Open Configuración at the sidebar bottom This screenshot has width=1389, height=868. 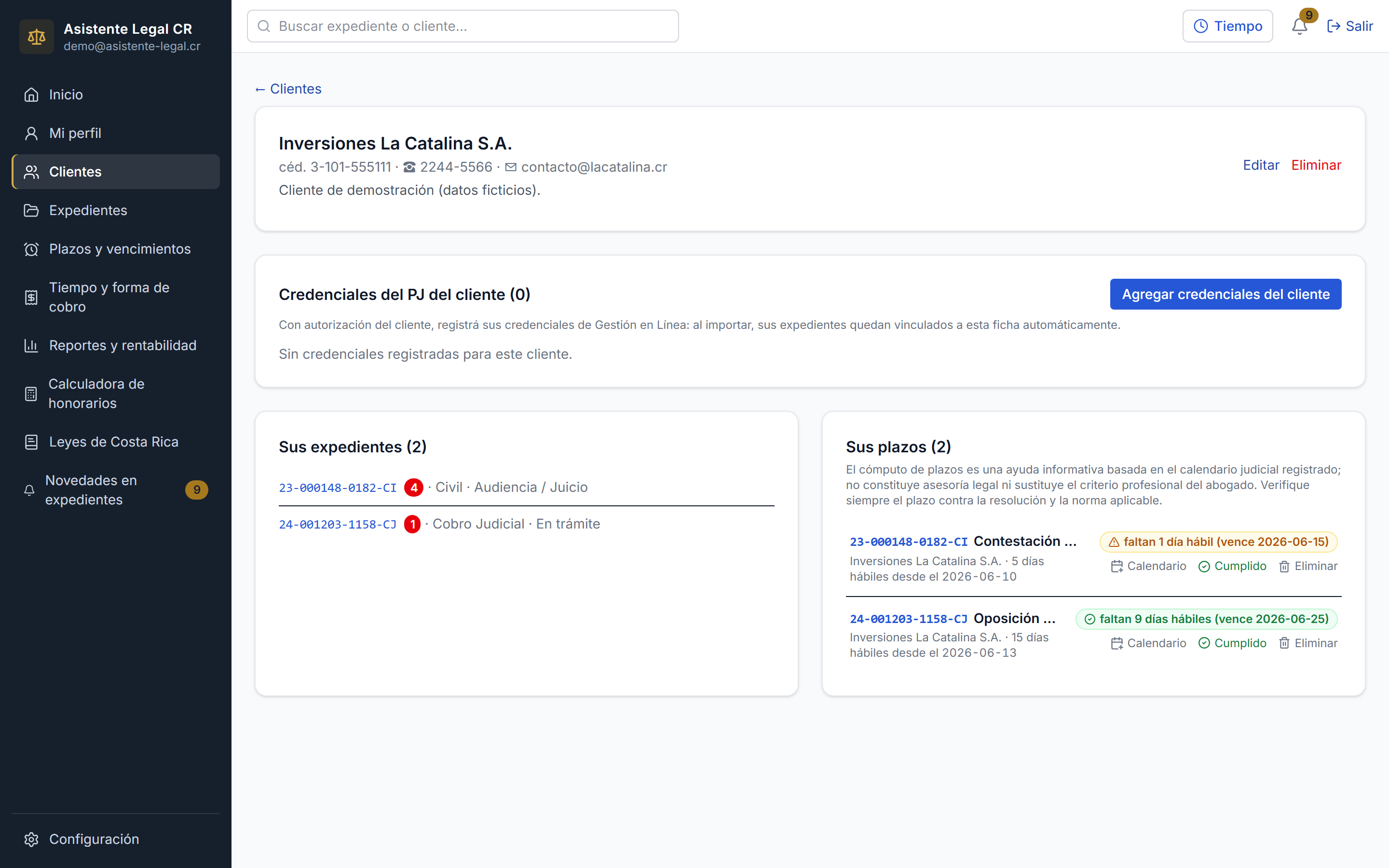115,839
